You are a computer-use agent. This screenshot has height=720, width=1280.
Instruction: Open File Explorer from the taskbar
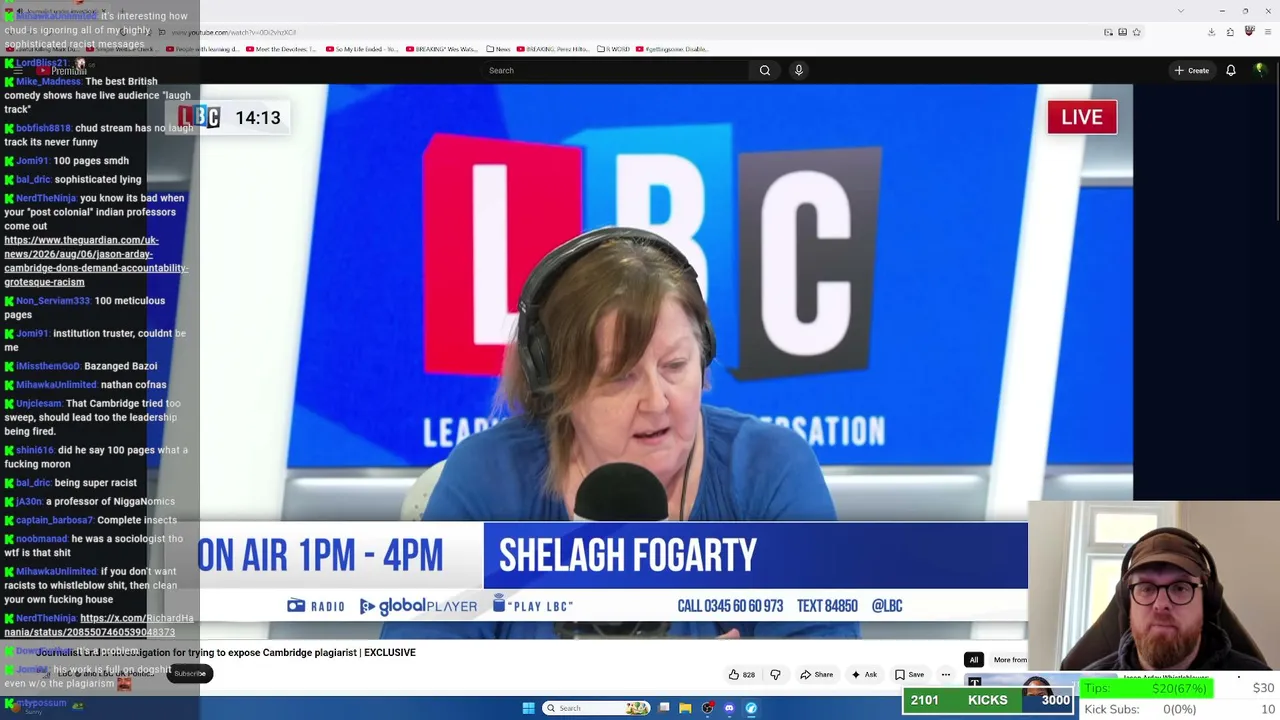(685, 708)
